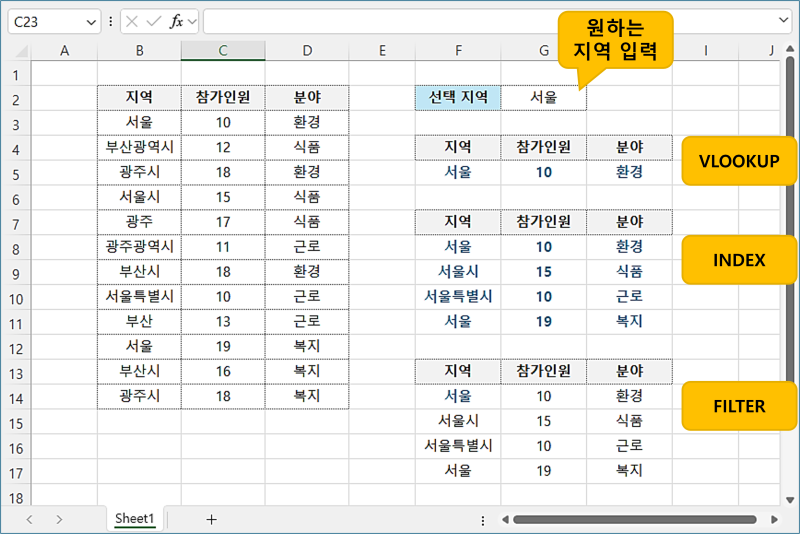This screenshot has width=800, height=534.
Task: Click the yellow FILTER label button
Action: click(739, 406)
